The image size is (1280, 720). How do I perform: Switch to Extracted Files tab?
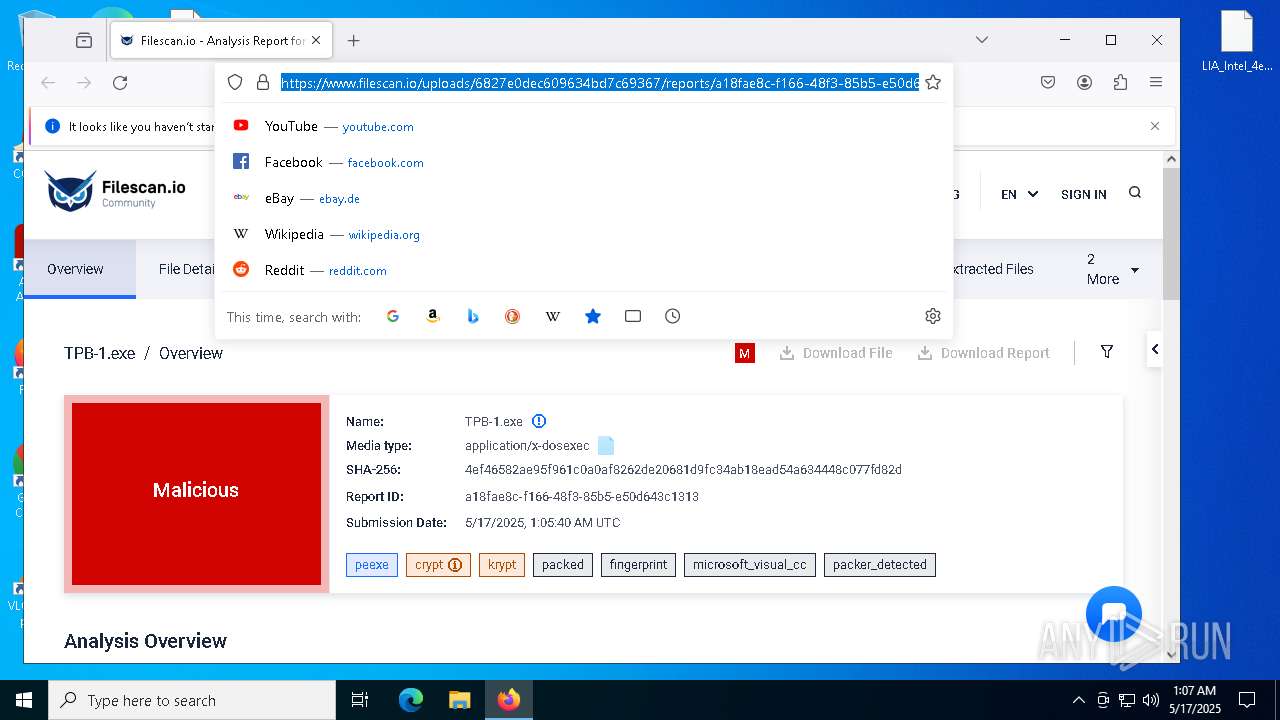pyautogui.click(x=990, y=269)
